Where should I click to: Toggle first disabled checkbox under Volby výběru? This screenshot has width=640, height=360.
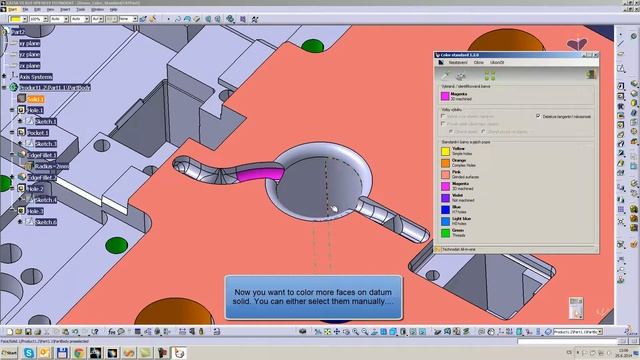coord(443,116)
